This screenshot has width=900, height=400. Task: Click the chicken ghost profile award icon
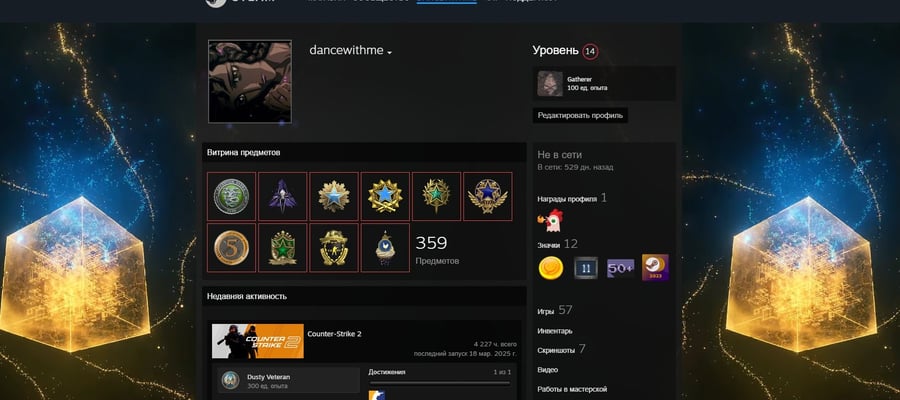(550, 220)
